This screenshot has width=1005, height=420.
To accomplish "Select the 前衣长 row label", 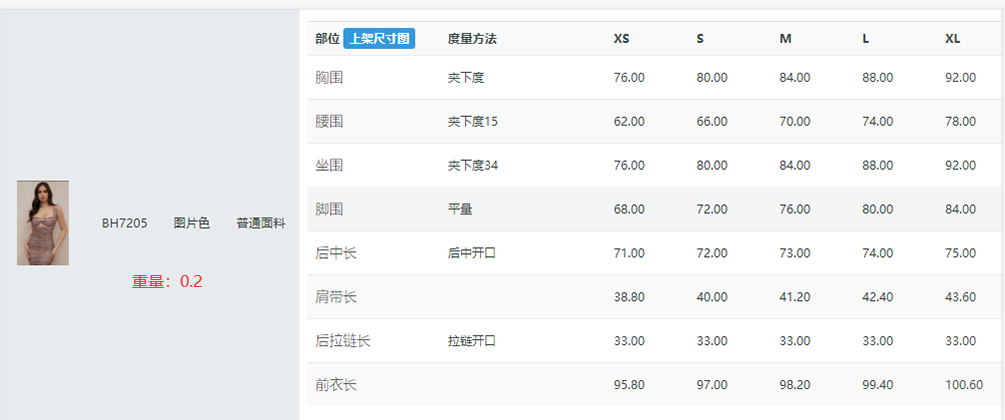I will (x=336, y=385).
